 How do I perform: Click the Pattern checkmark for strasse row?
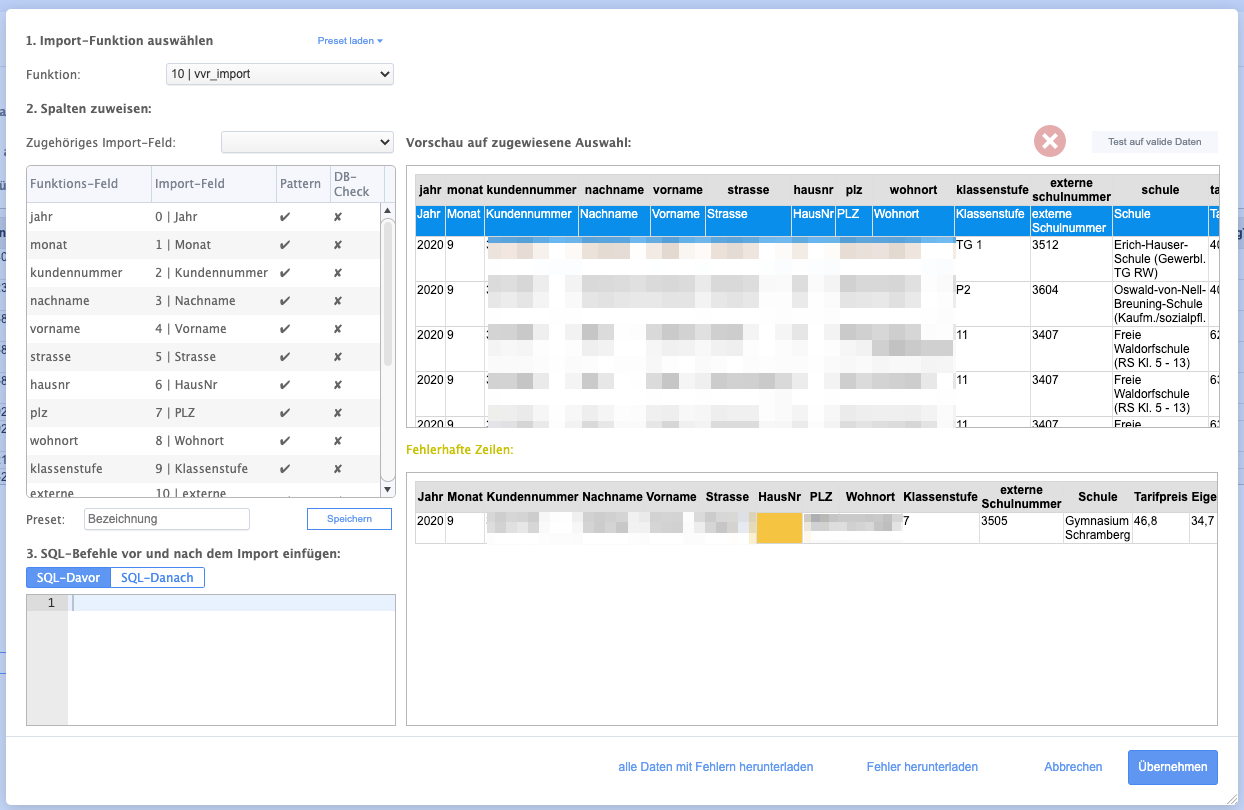tap(285, 357)
